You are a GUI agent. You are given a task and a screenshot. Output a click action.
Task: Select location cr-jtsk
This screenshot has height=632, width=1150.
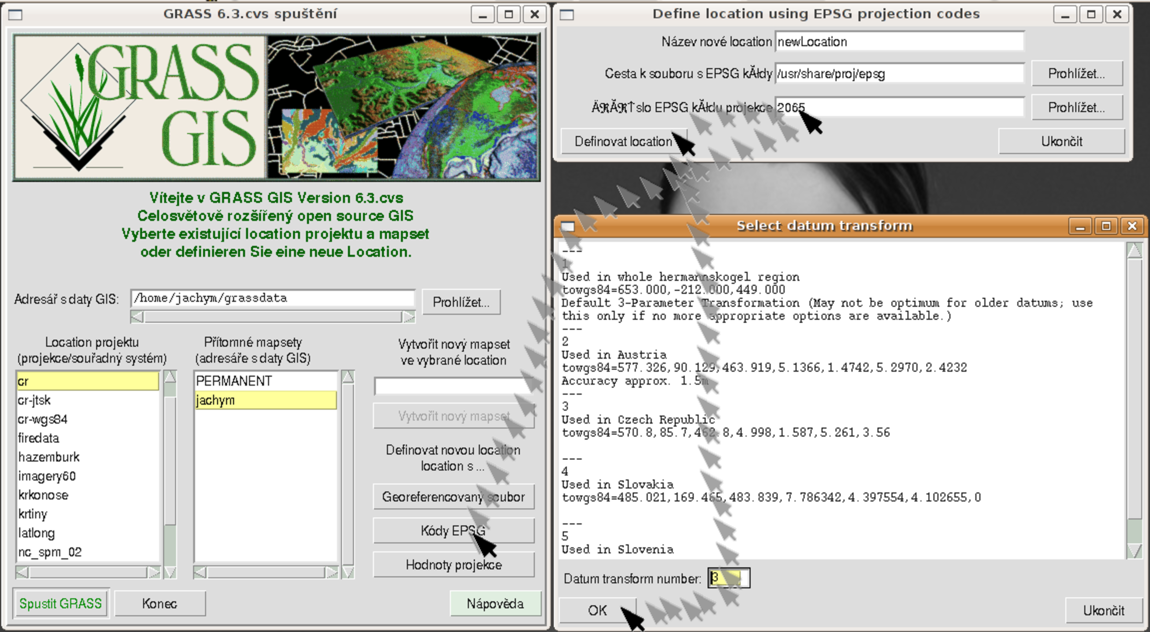pos(87,400)
